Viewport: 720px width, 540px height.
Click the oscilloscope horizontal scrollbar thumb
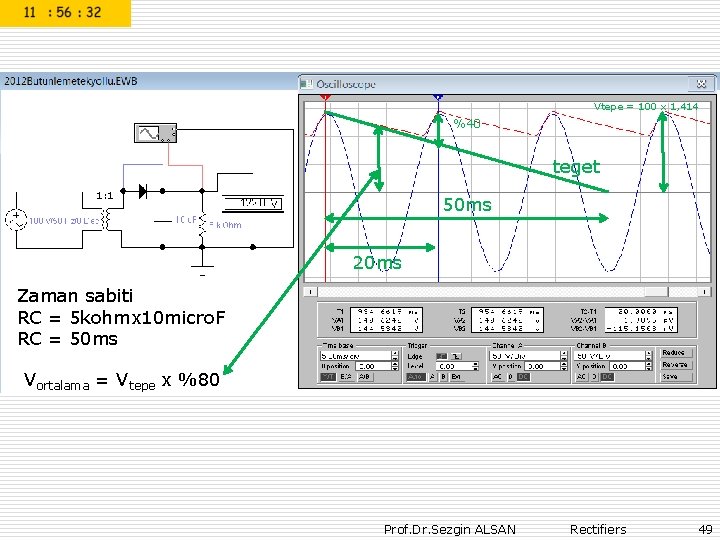coord(657,292)
